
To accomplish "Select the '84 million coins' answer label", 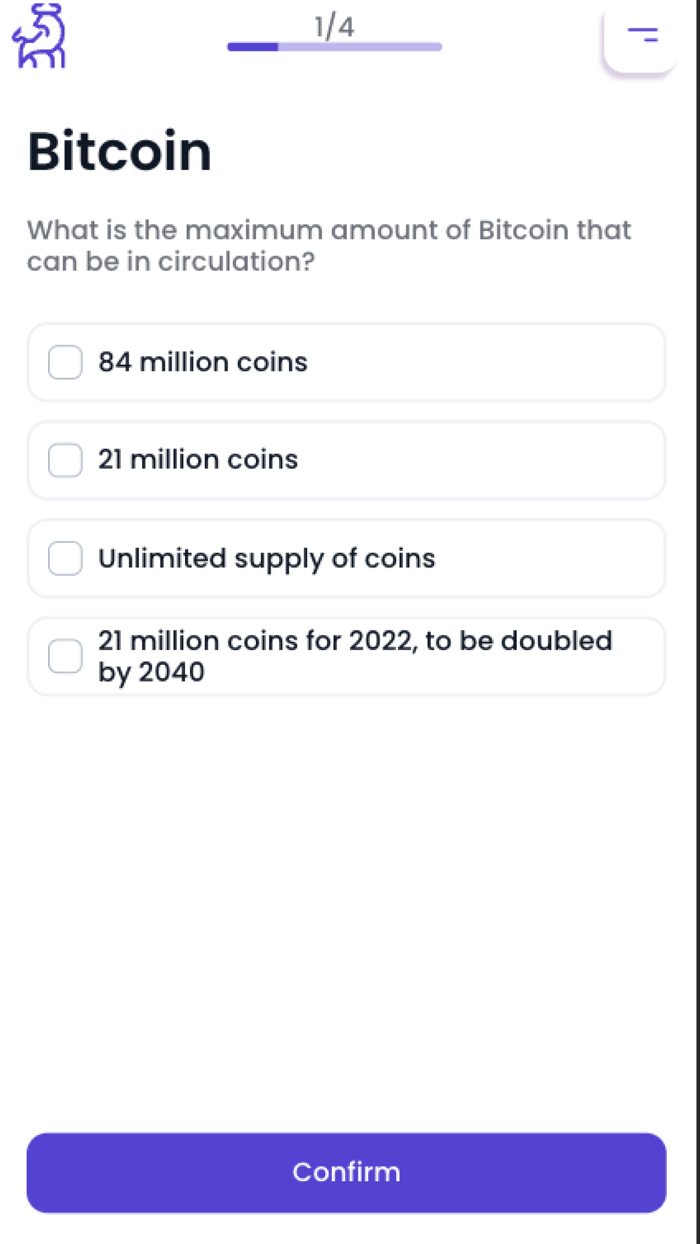I will 203,362.
